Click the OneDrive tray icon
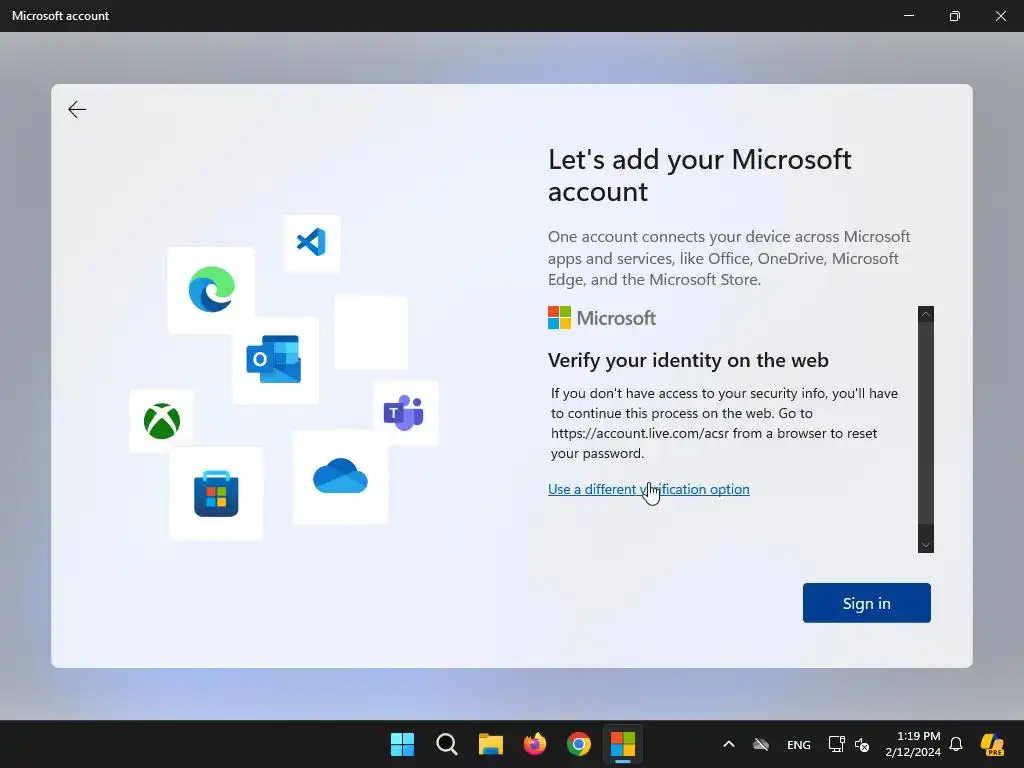 [x=761, y=744]
